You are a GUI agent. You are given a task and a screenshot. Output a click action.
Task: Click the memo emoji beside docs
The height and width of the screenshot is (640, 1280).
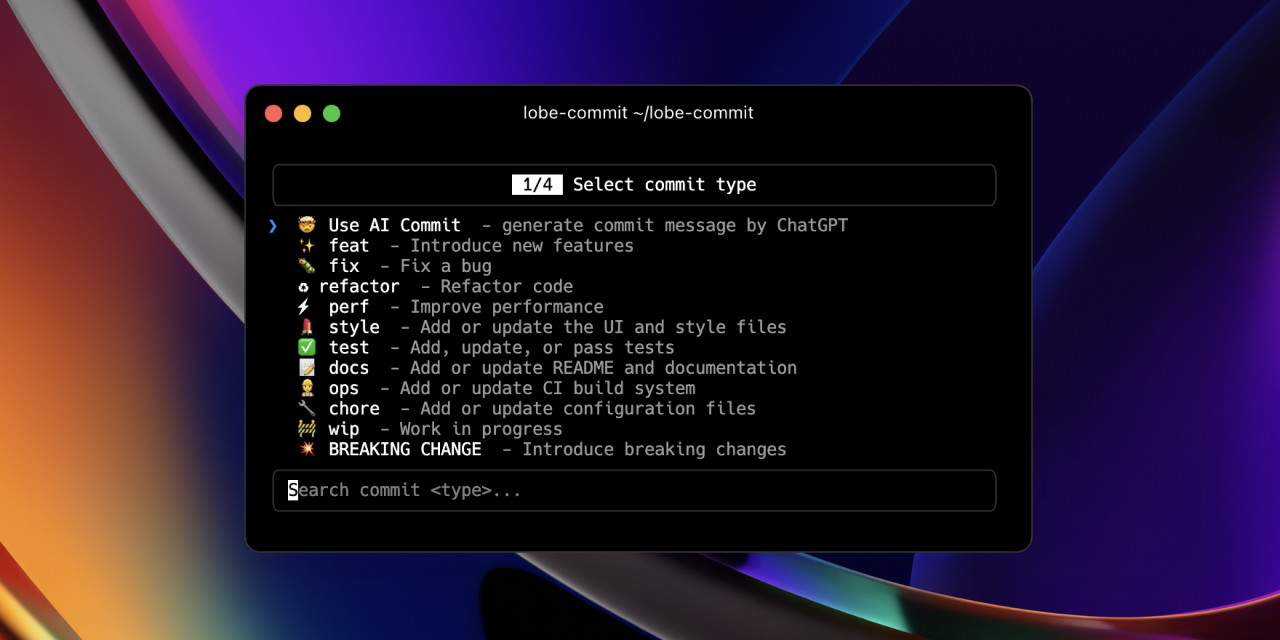coord(306,368)
